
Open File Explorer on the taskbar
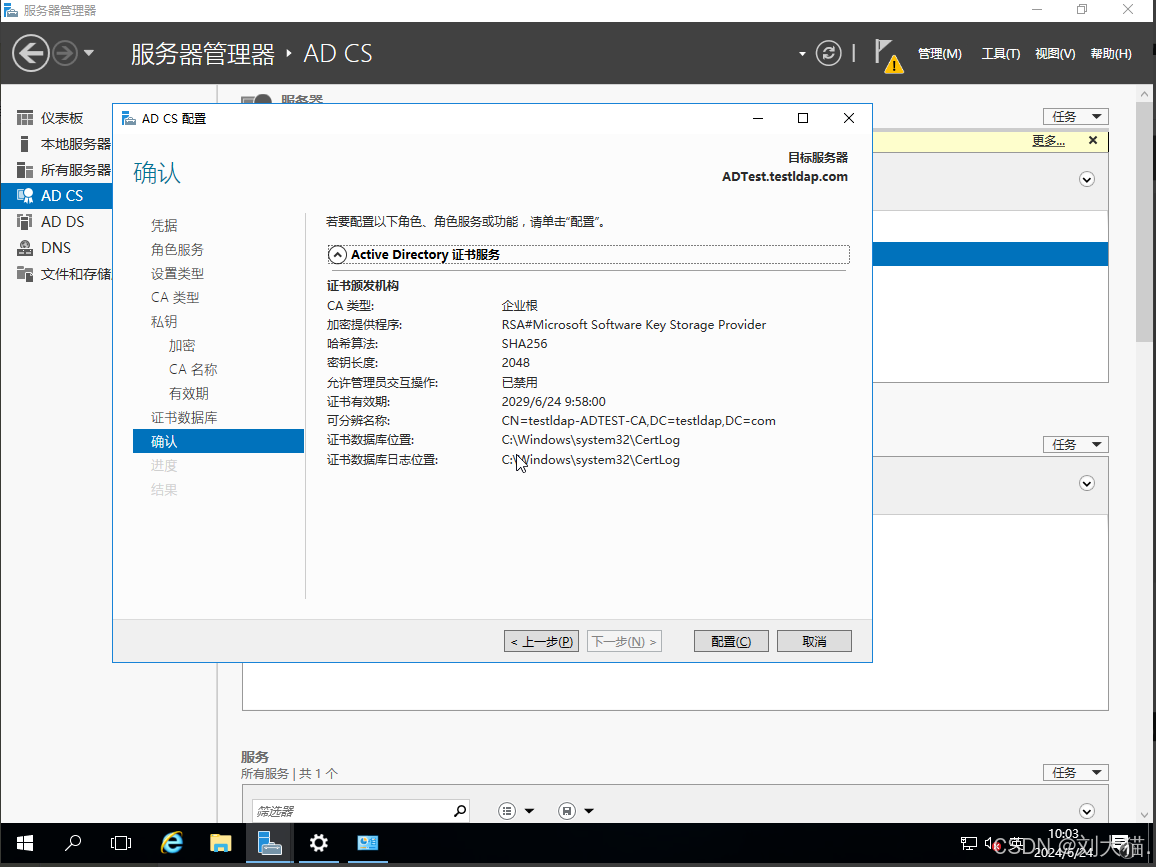pos(221,843)
